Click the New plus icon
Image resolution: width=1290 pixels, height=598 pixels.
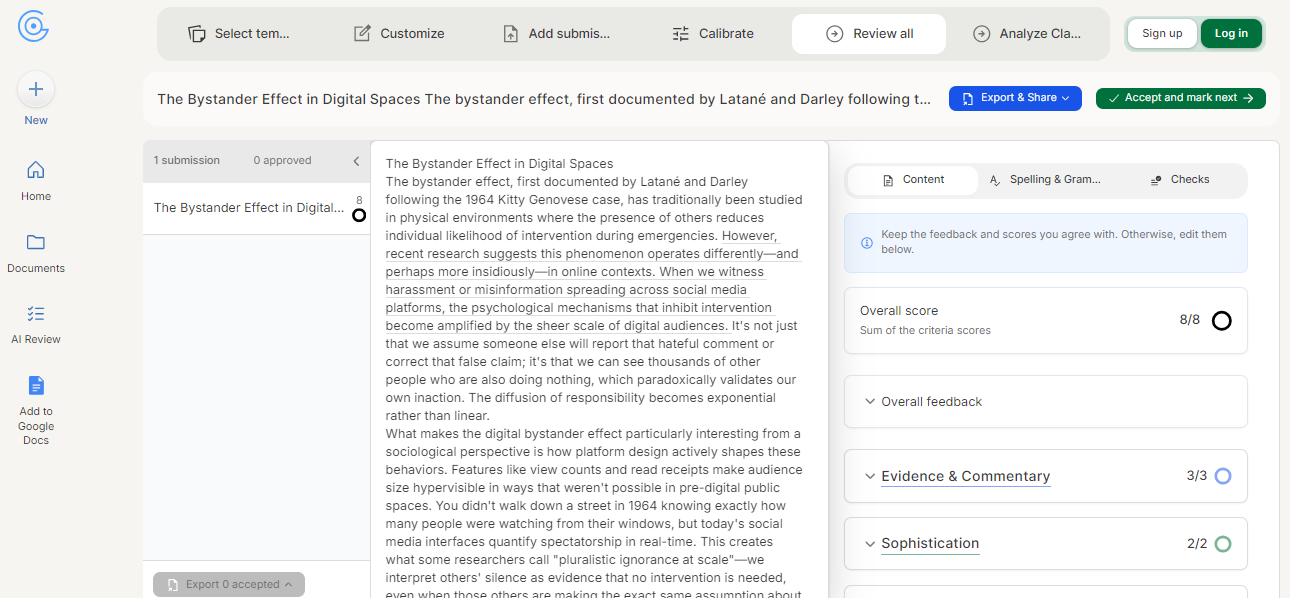(36, 90)
